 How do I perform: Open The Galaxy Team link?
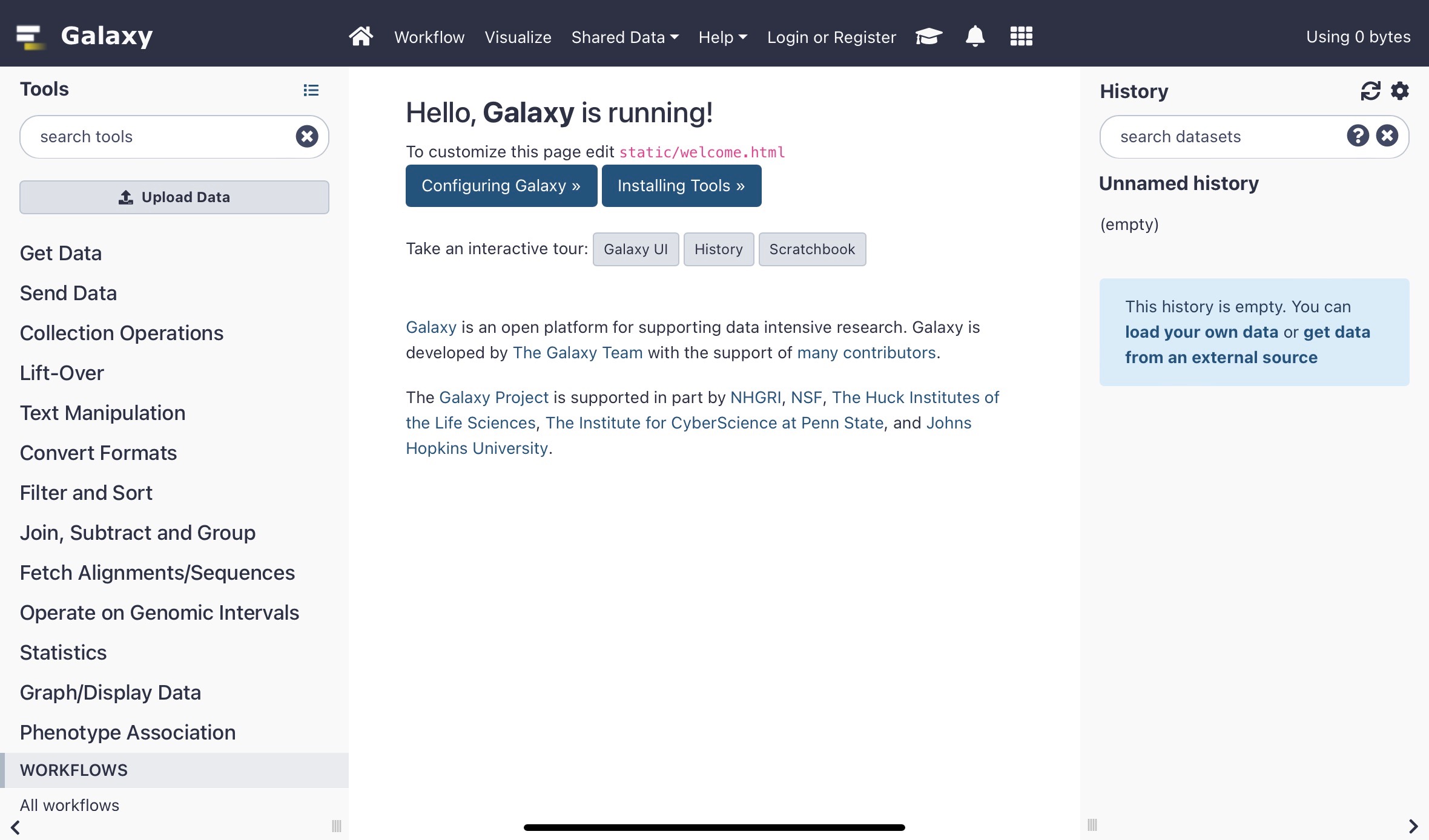pos(578,353)
